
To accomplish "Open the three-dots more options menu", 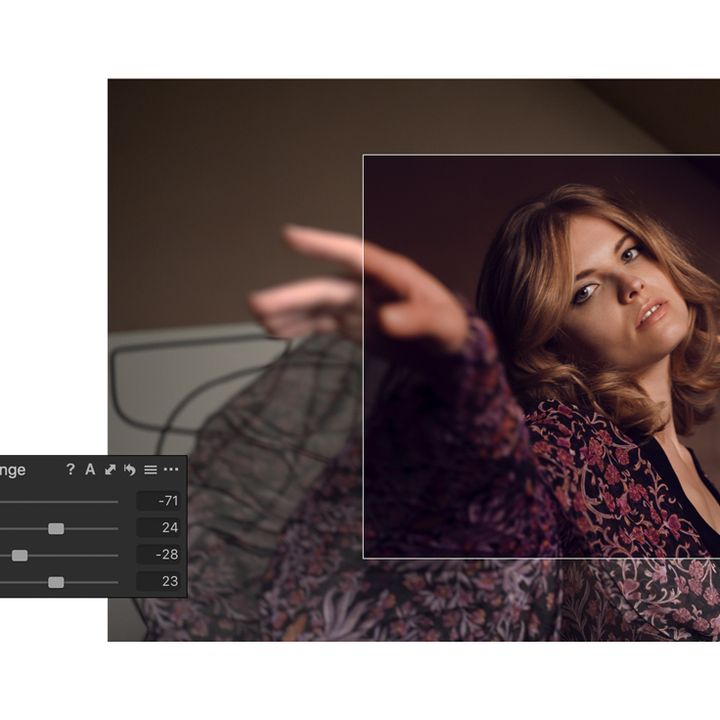I will point(171,469).
